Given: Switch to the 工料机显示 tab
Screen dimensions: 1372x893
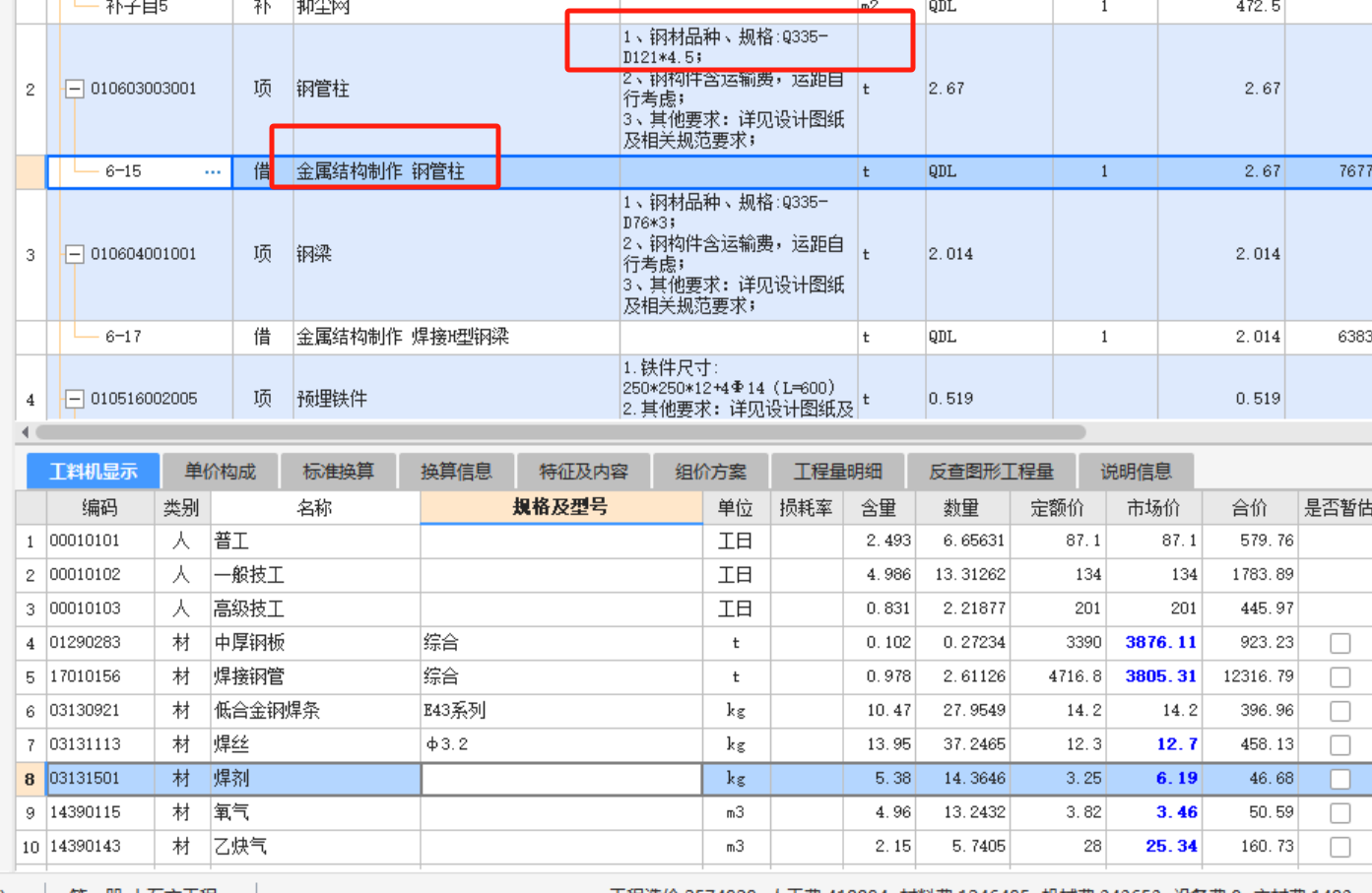Looking at the screenshot, I should point(93,472).
